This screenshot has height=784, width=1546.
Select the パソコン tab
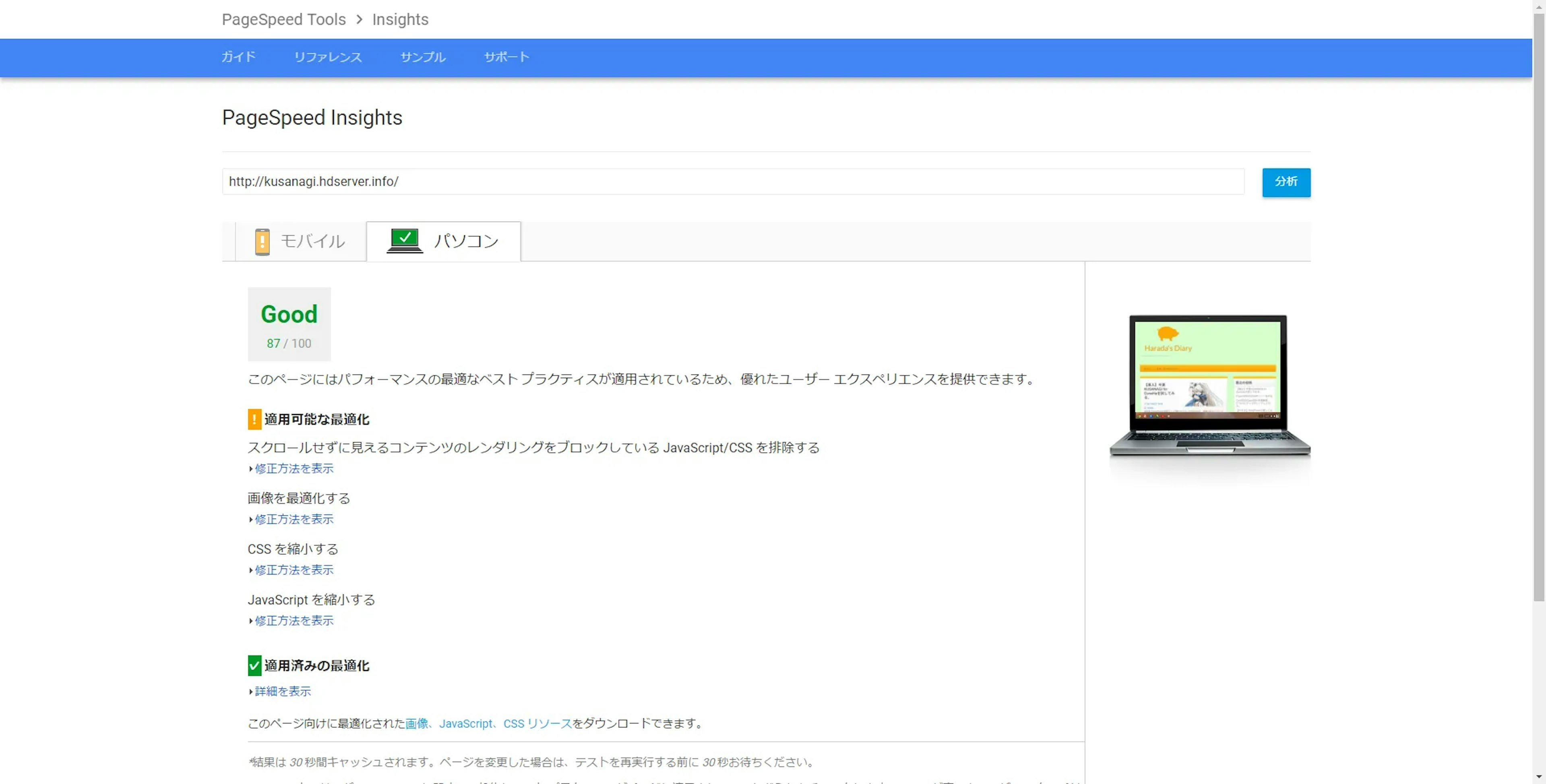[x=466, y=242]
